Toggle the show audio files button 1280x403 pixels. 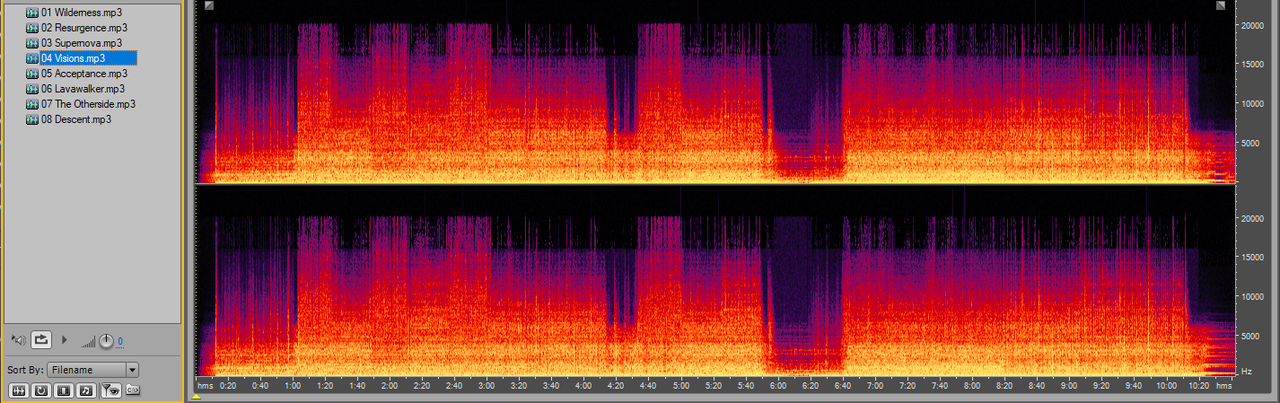[x=18, y=390]
